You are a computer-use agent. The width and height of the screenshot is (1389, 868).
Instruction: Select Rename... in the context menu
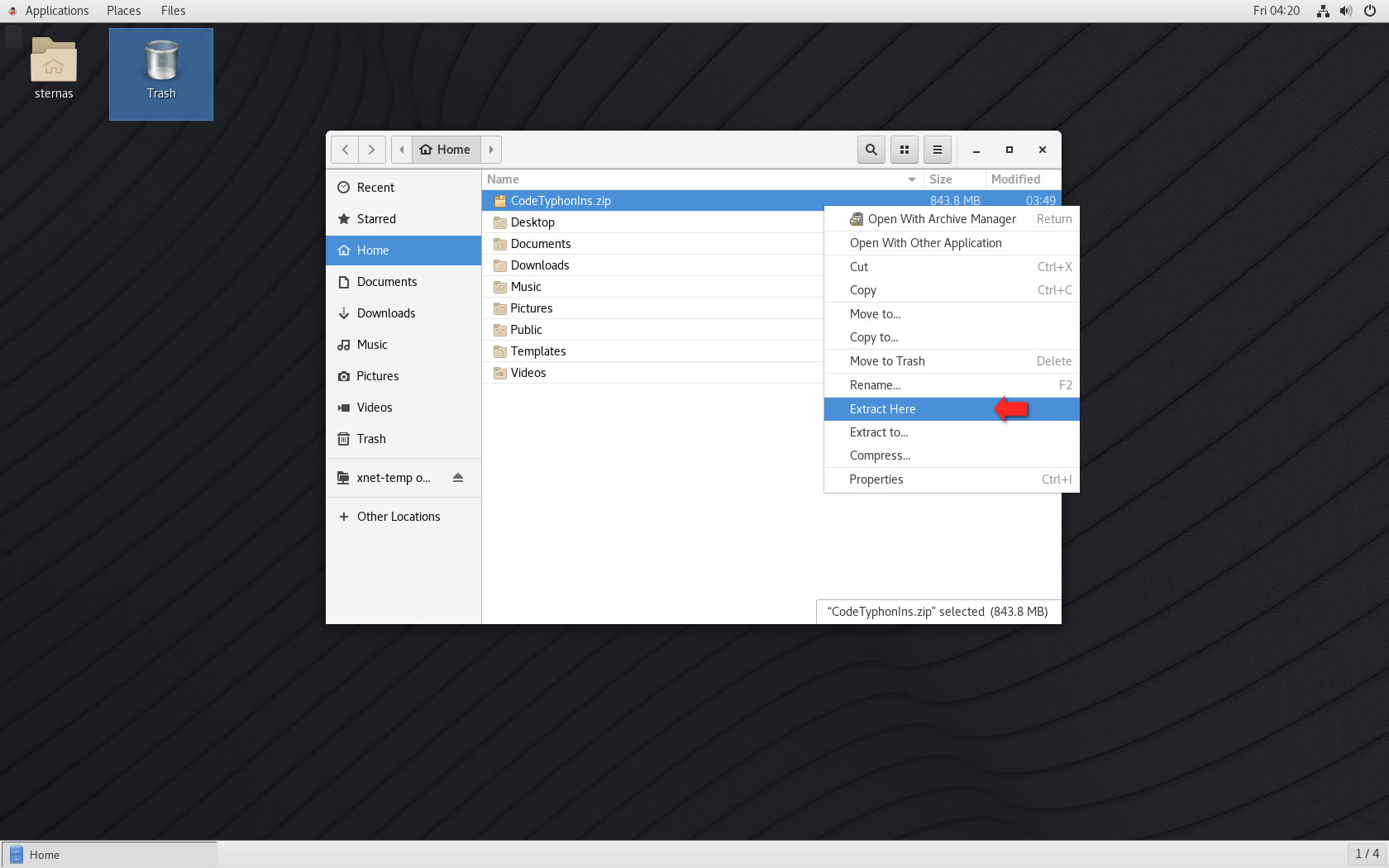click(952, 385)
